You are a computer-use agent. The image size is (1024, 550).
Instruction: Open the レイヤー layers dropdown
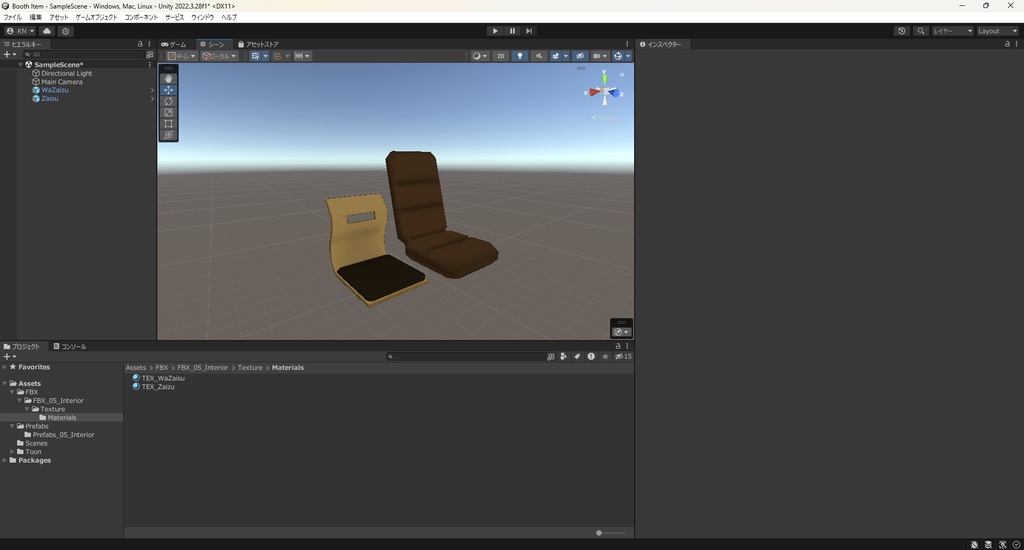951,31
